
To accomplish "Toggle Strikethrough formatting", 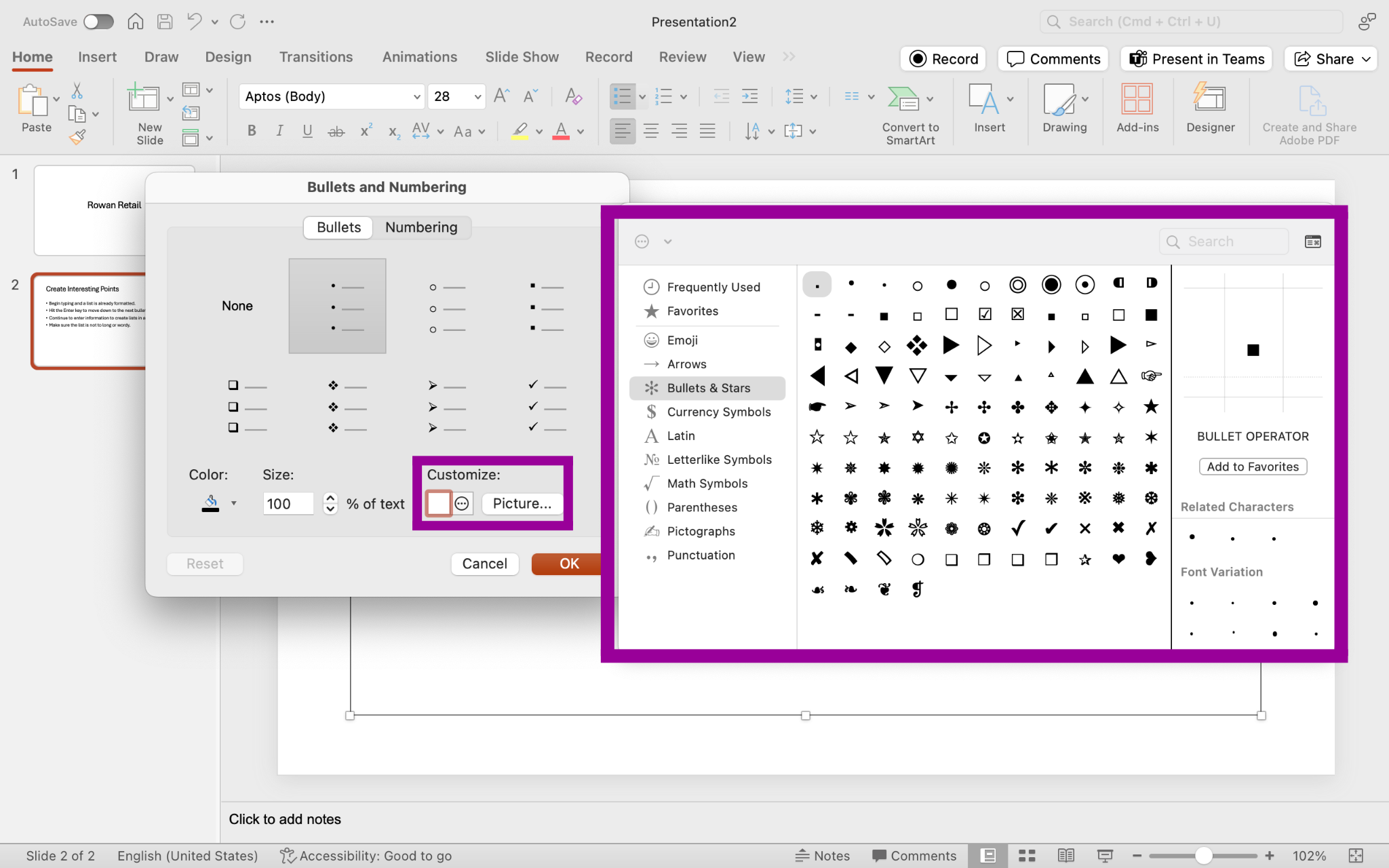I will click(336, 131).
